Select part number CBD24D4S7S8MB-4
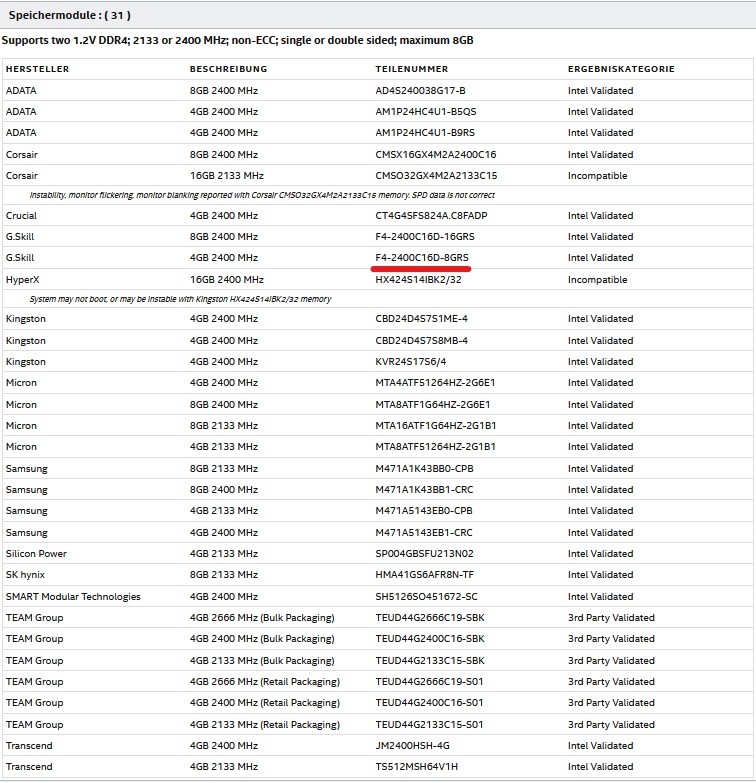Viewport: 756px width, 783px height. 421,340
